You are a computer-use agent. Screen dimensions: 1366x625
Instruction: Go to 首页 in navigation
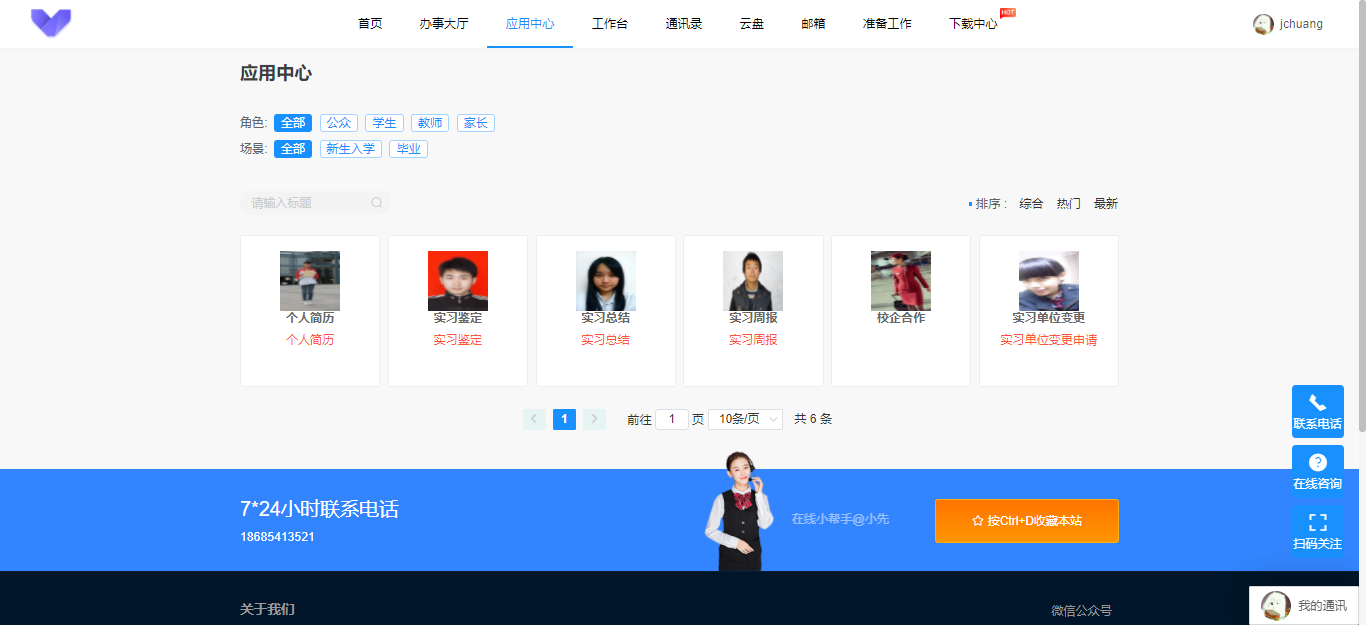(x=370, y=24)
